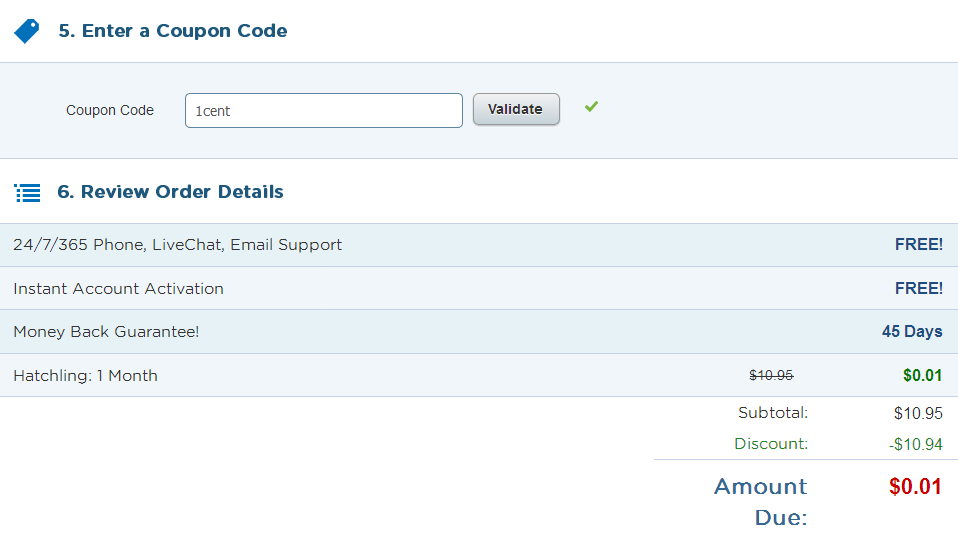Select the 24/7/365 Phone, LiveChat, Email Support row
The image size is (958, 541).
178,245
